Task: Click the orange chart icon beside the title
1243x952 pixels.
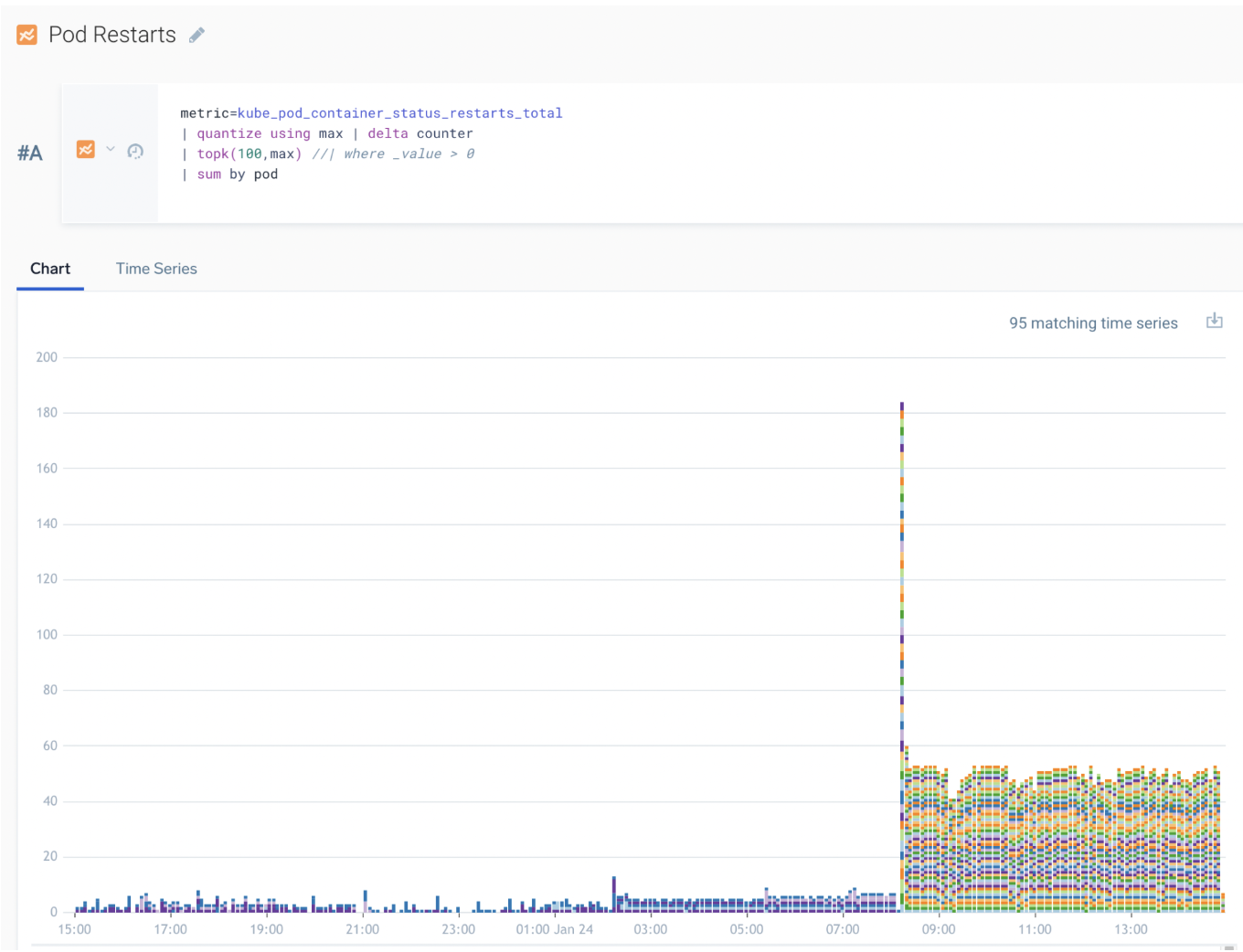Action: tap(26, 34)
